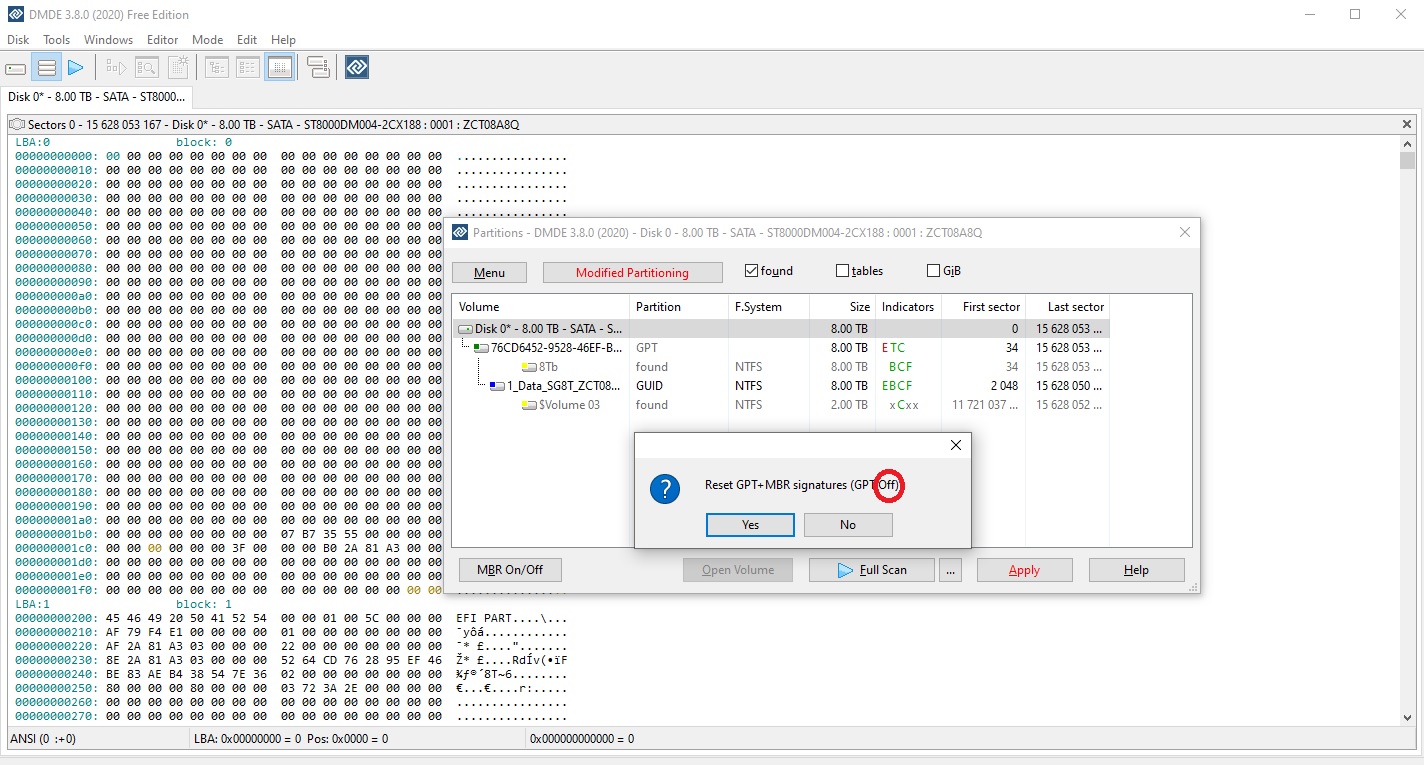Click the Select Disk drive icon in toolbar

point(16,68)
